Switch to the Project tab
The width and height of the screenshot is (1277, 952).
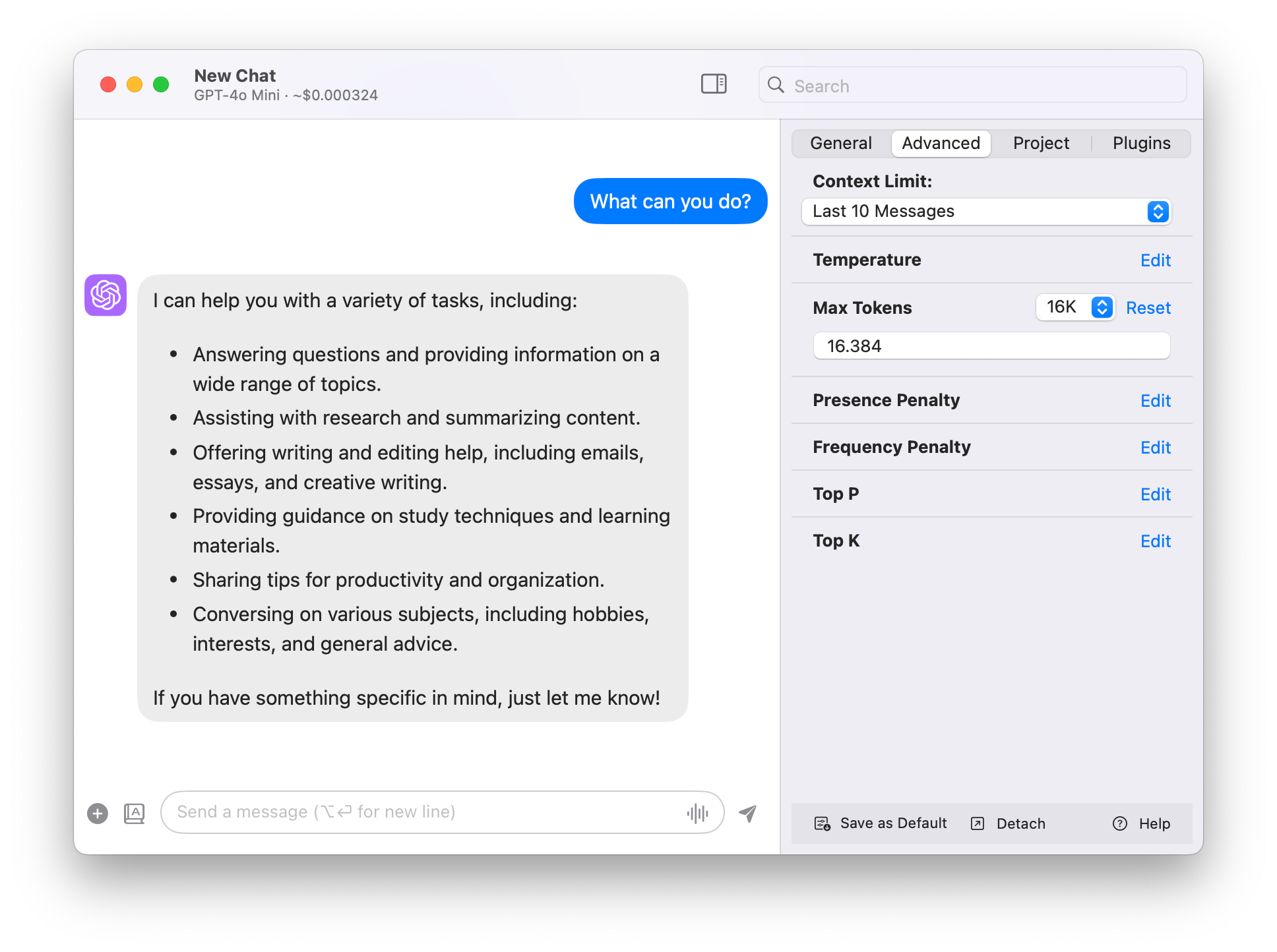pyautogui.click(x=1040, y=143)
